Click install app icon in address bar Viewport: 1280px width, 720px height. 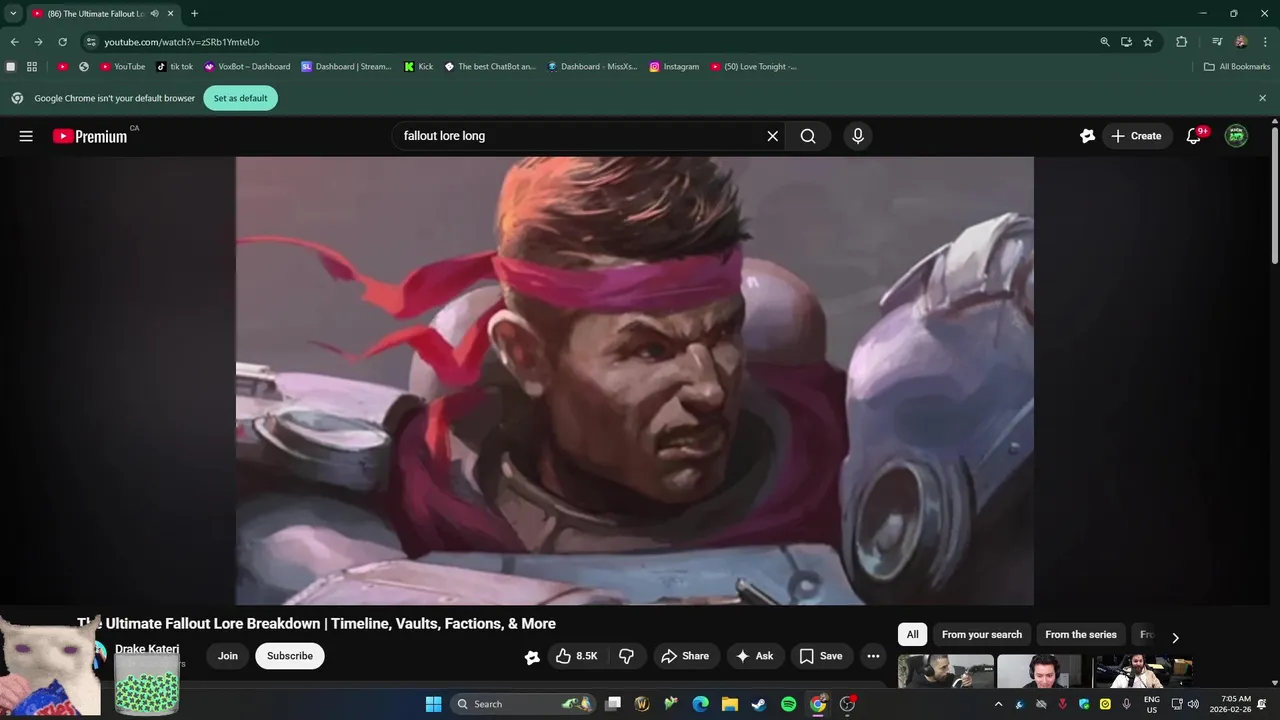click(1126, 42)
